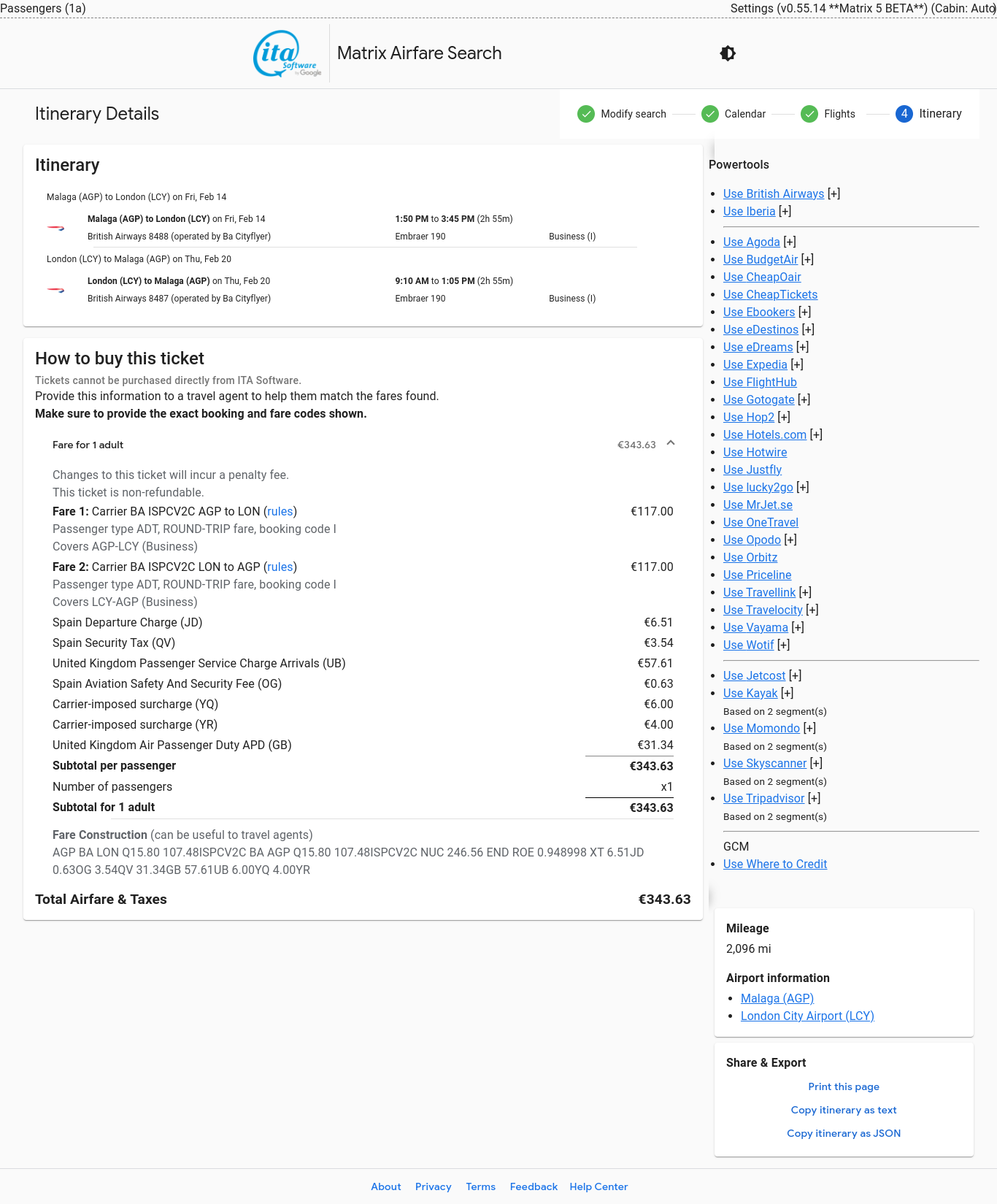Toggle the dark mode brightness icon
This screenshot has width=997, height=1204.
click(728, 53)
